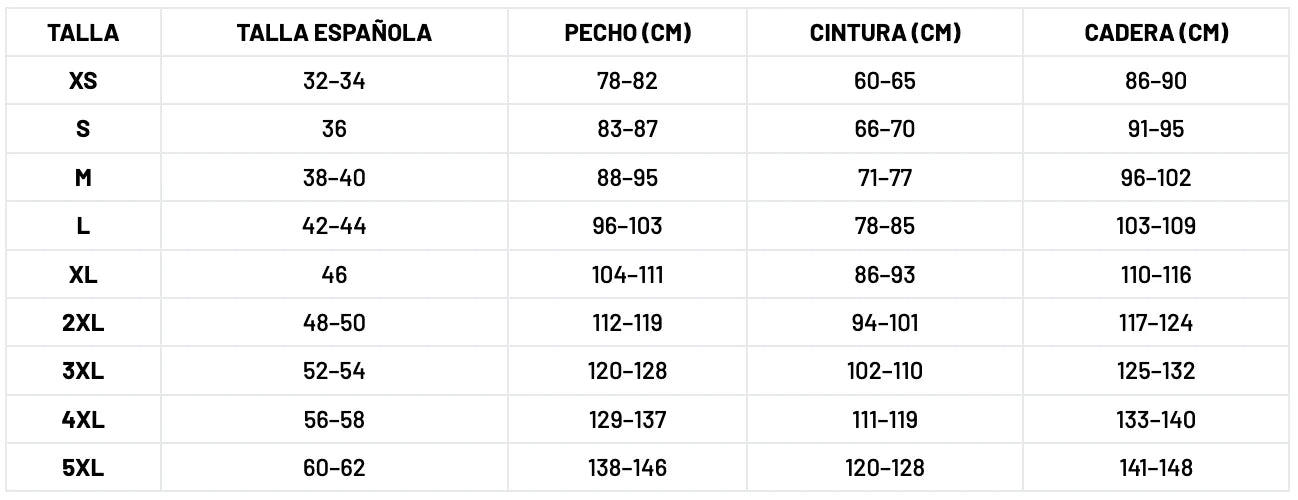
Task: Click the Spanish size 32–34 cell
Action: [x=334, y=81]
